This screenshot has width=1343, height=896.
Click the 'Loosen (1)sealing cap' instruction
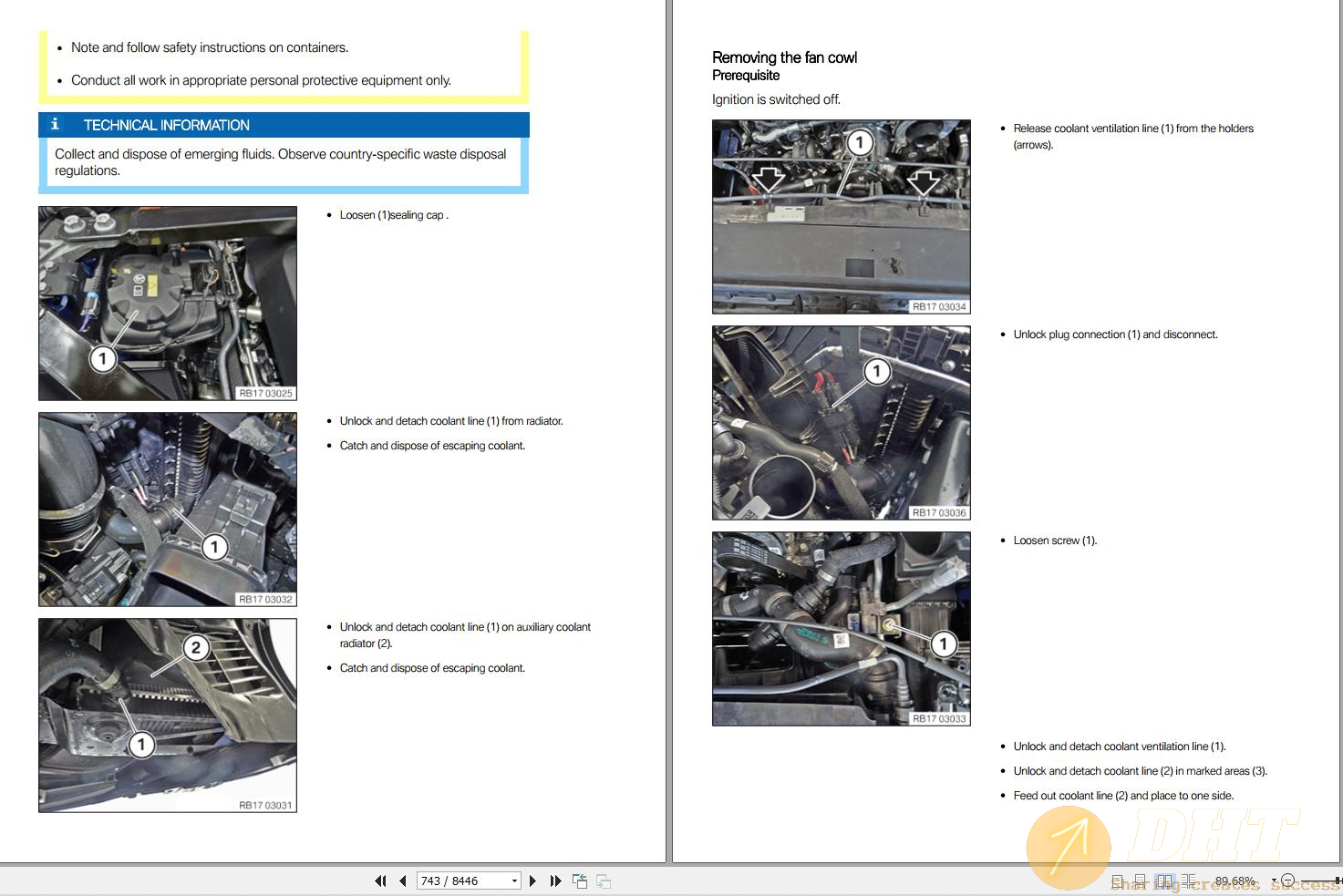coord(394,215)
